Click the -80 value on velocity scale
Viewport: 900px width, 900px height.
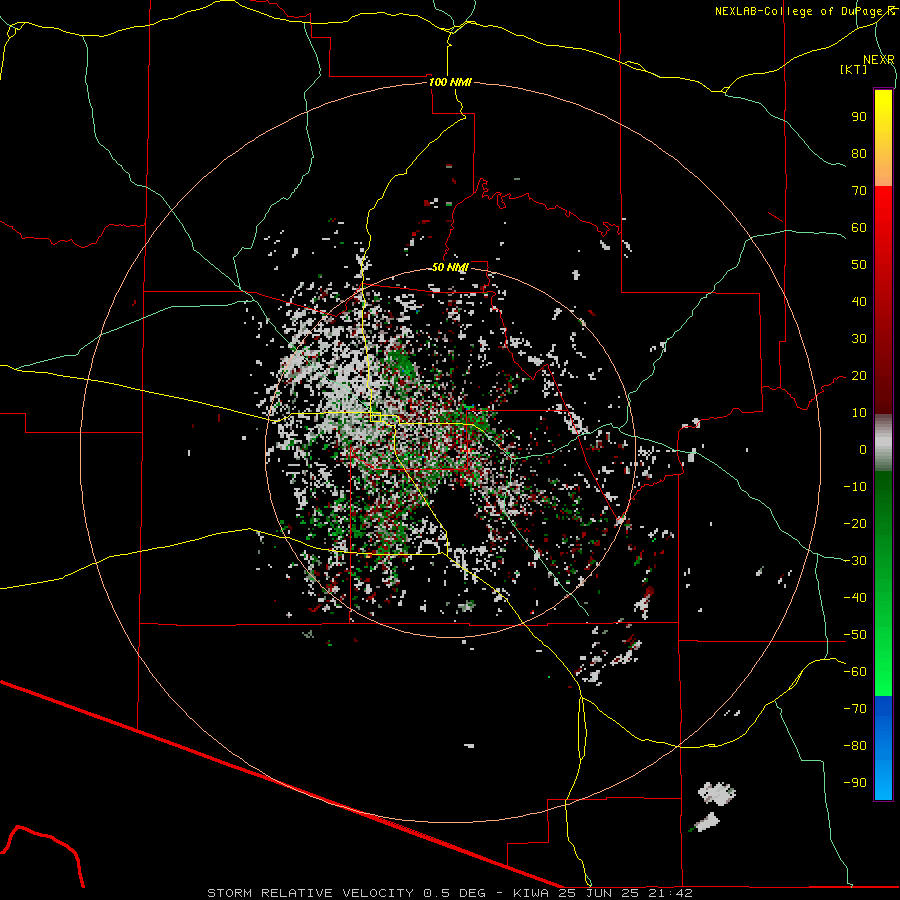[855, 746]
